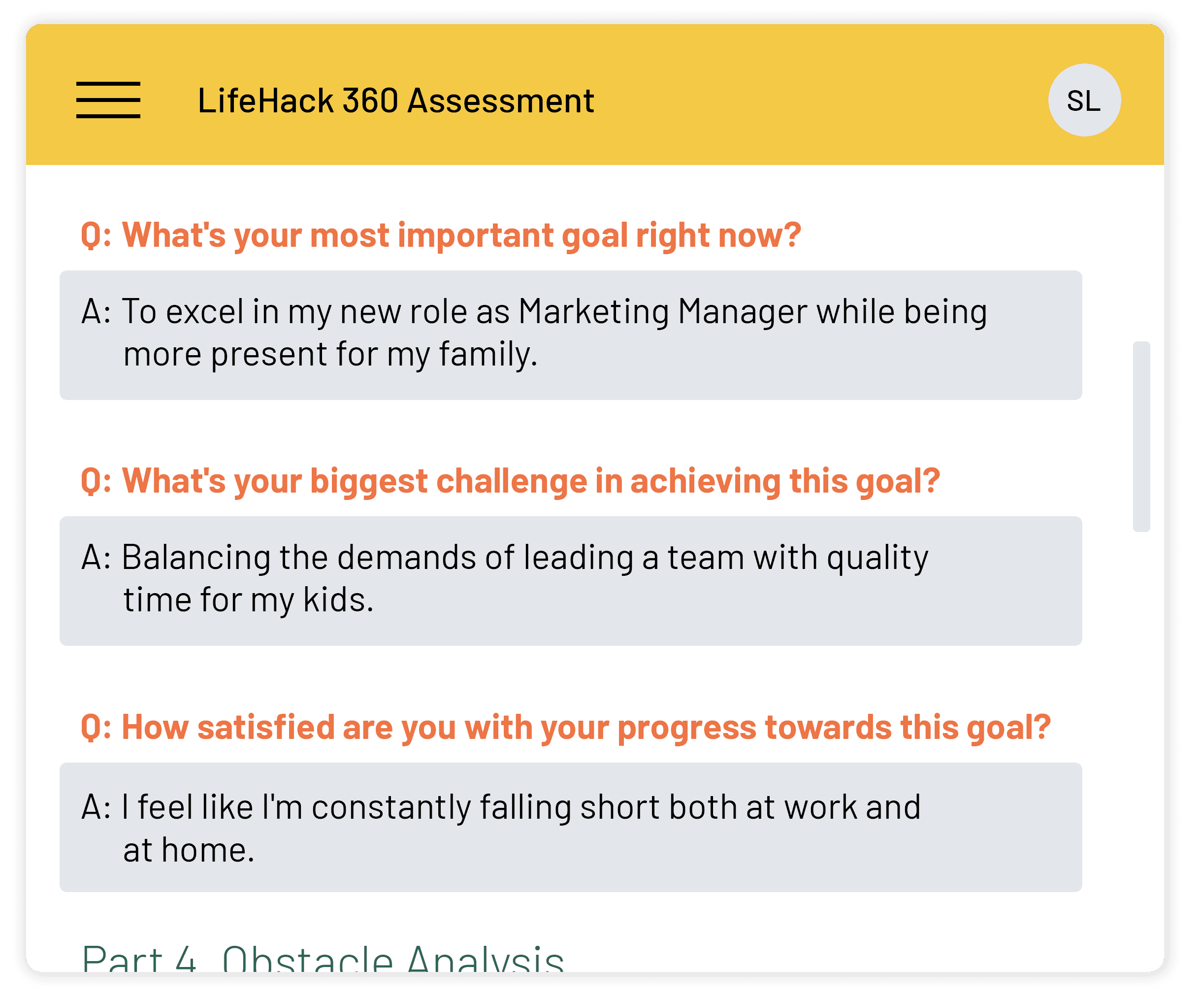Click the "A:" label in the first answer
Viewport: 1204px width, 1000px height.
tap(95, 312)
